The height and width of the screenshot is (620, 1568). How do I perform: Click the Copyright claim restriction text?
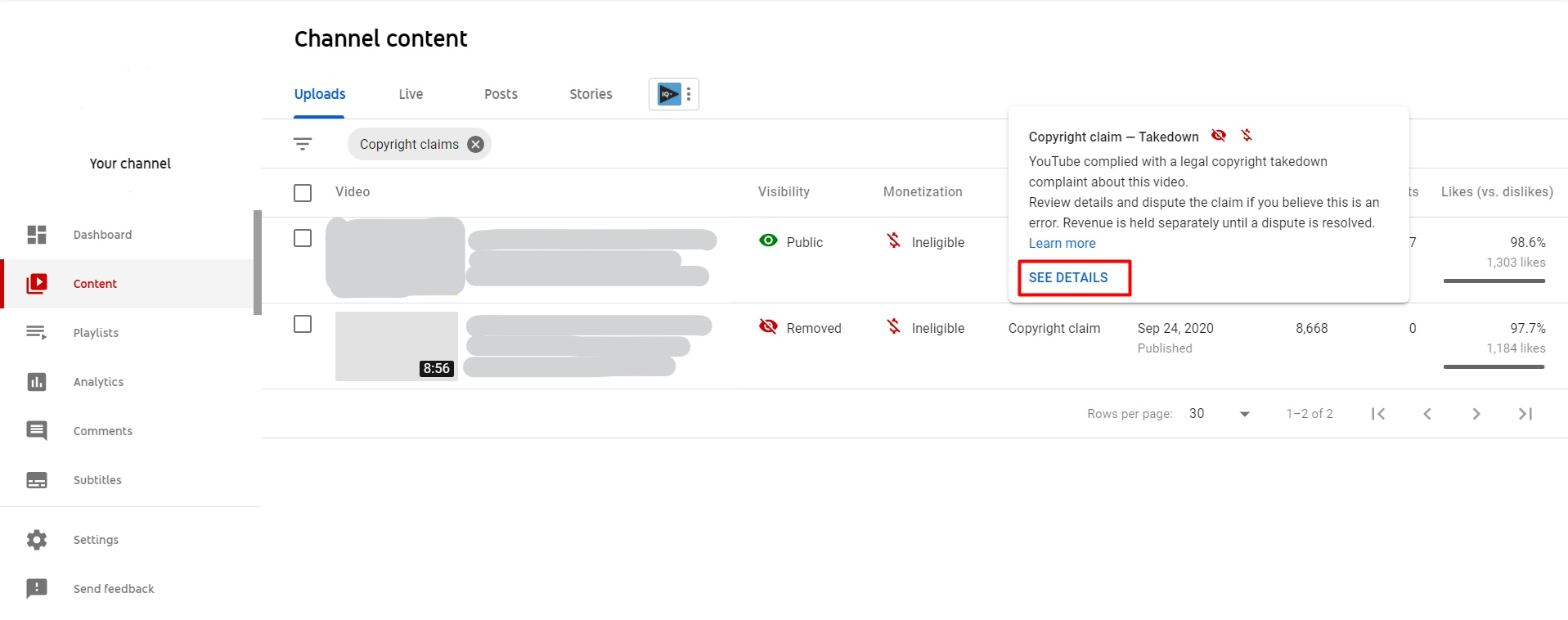tap(1054, 328)
